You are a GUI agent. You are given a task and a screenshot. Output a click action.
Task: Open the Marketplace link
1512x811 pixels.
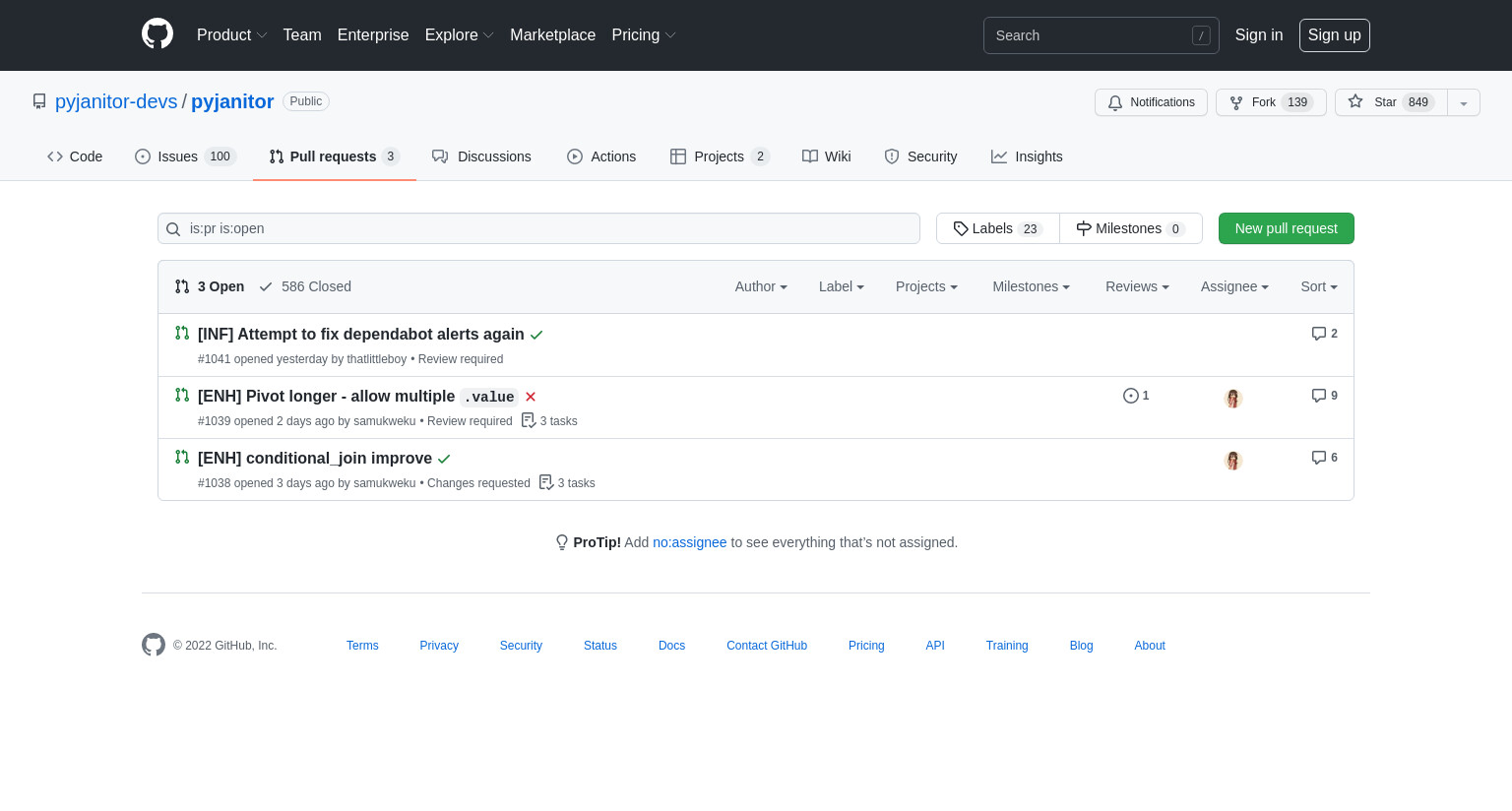(553, 34)
